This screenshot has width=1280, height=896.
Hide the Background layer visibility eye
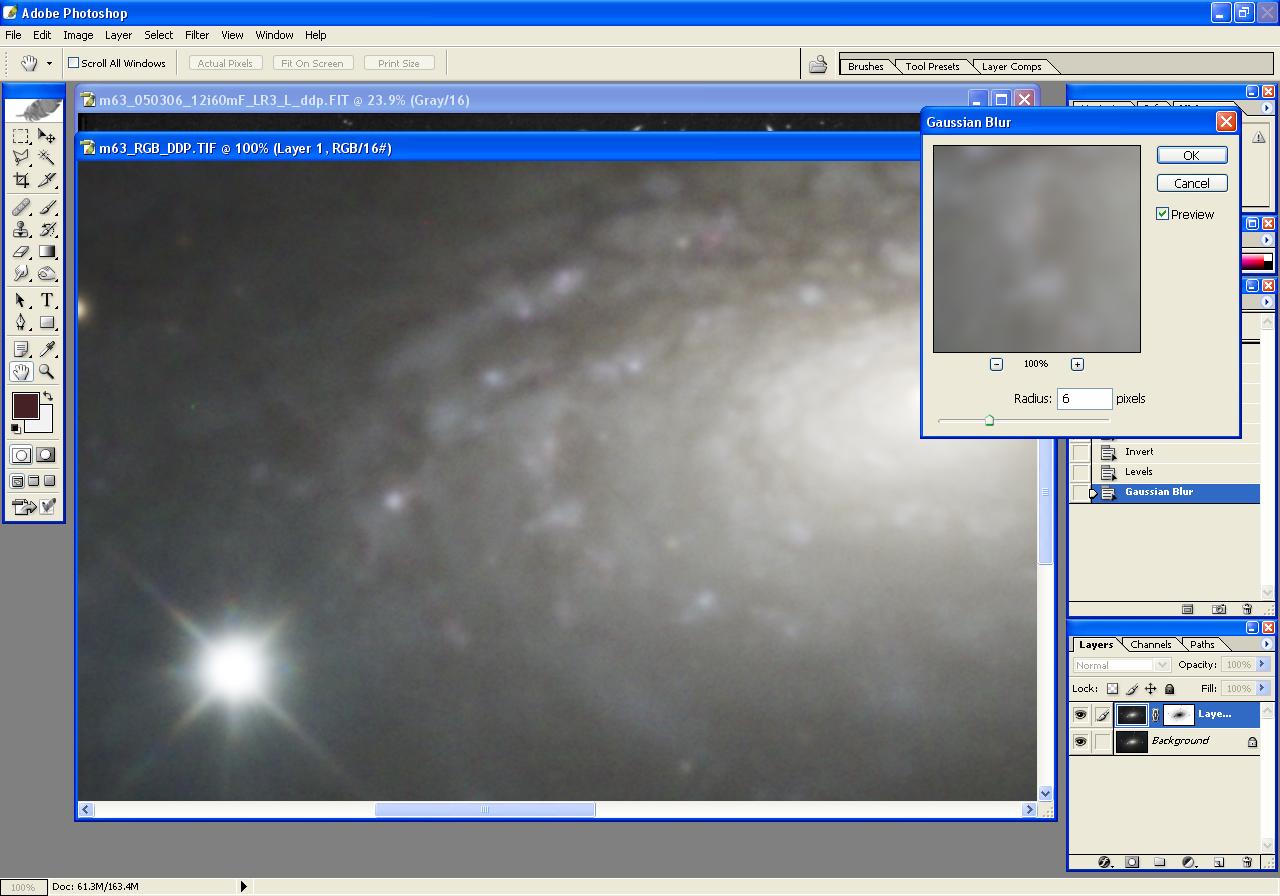click(1080, 742)
